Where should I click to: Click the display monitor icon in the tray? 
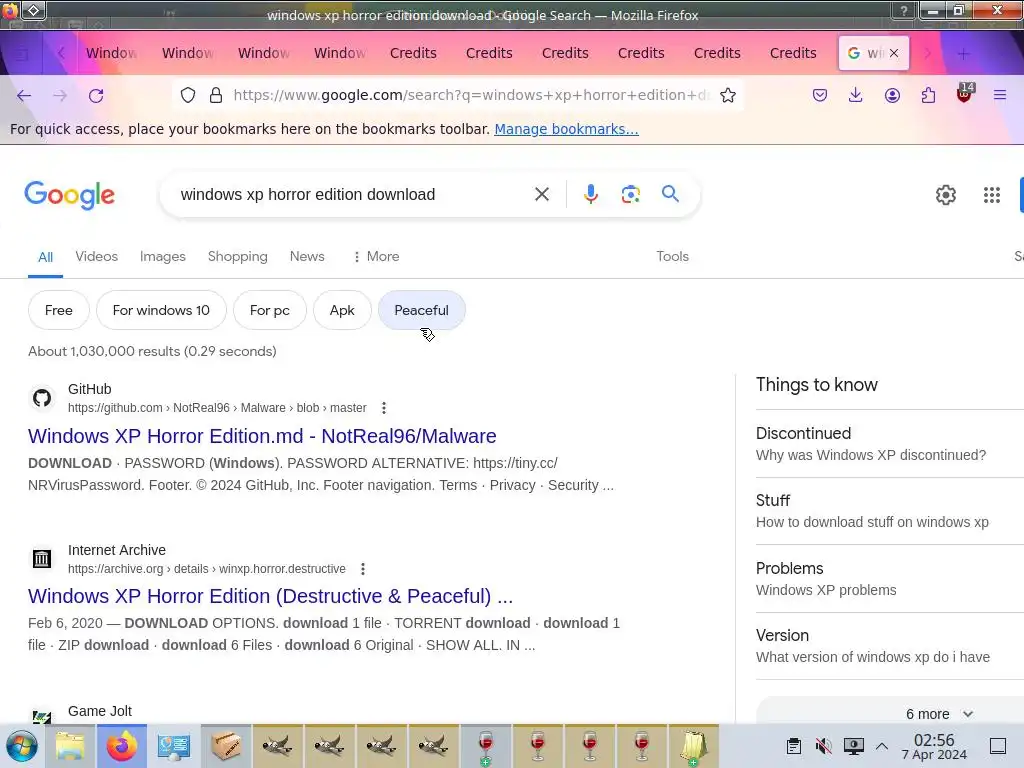(x=854, y=746)
